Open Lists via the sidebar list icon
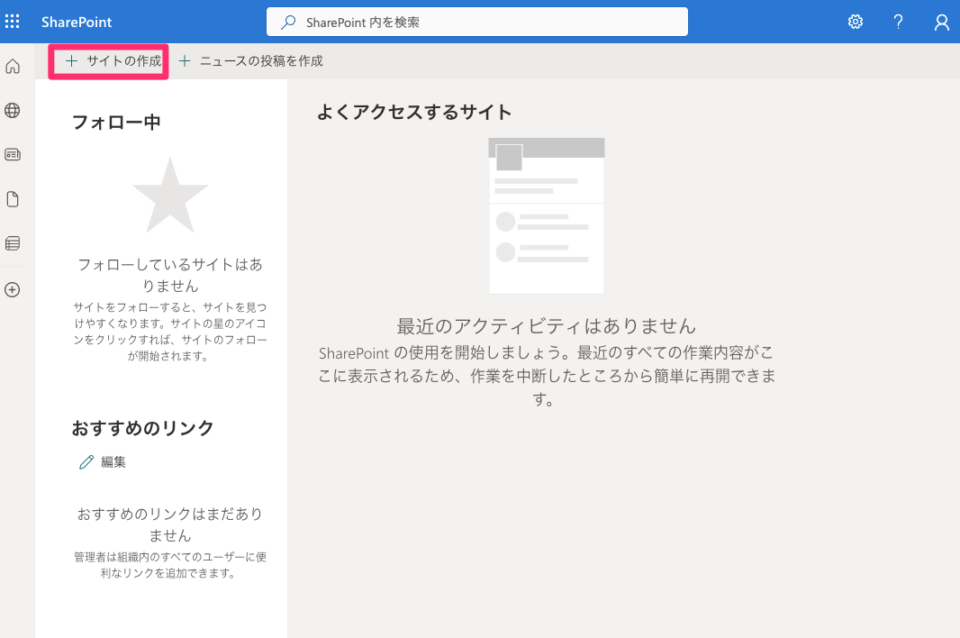 (x=13, y=242)
